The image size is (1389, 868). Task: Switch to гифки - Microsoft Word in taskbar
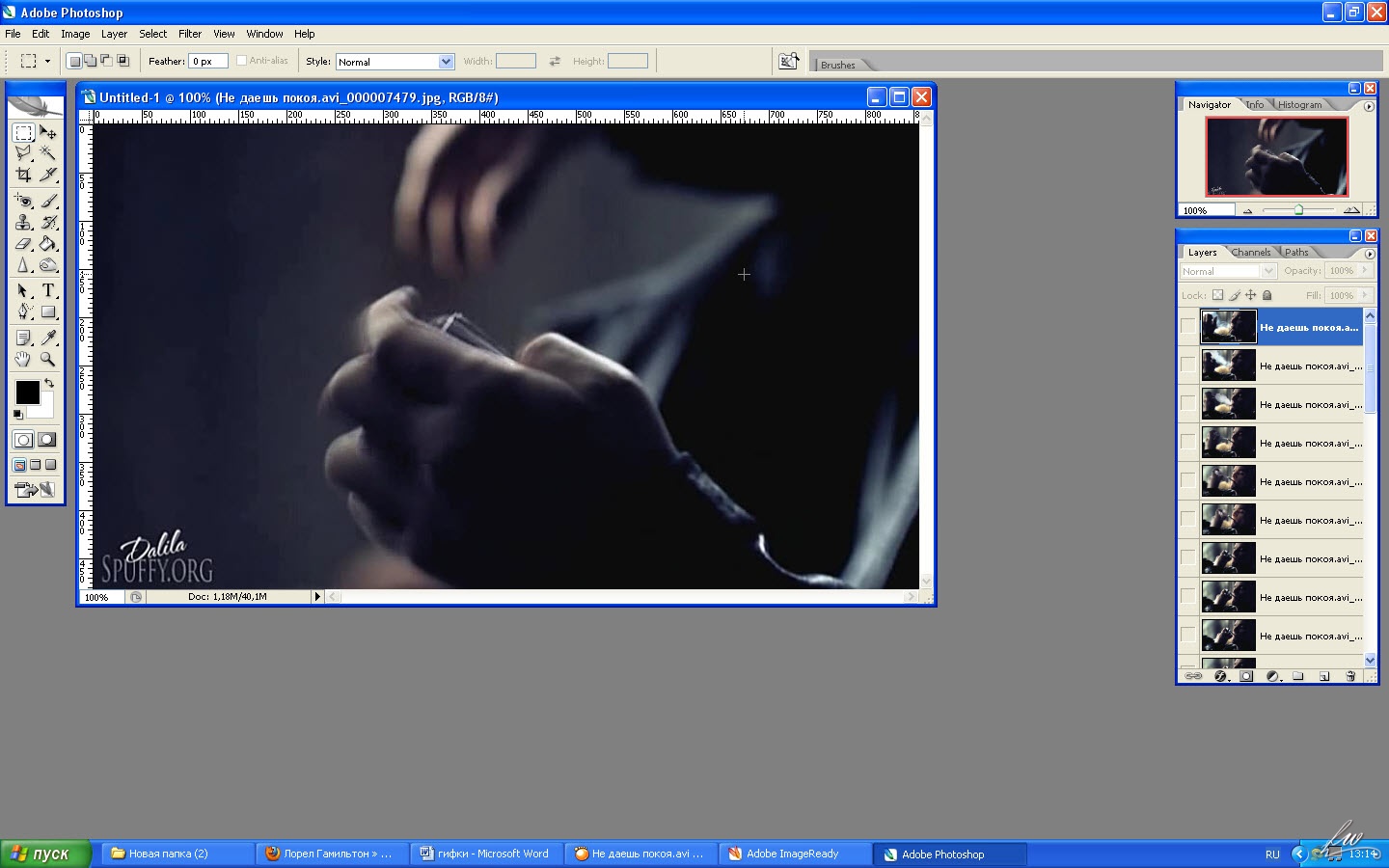pos(486,854)
